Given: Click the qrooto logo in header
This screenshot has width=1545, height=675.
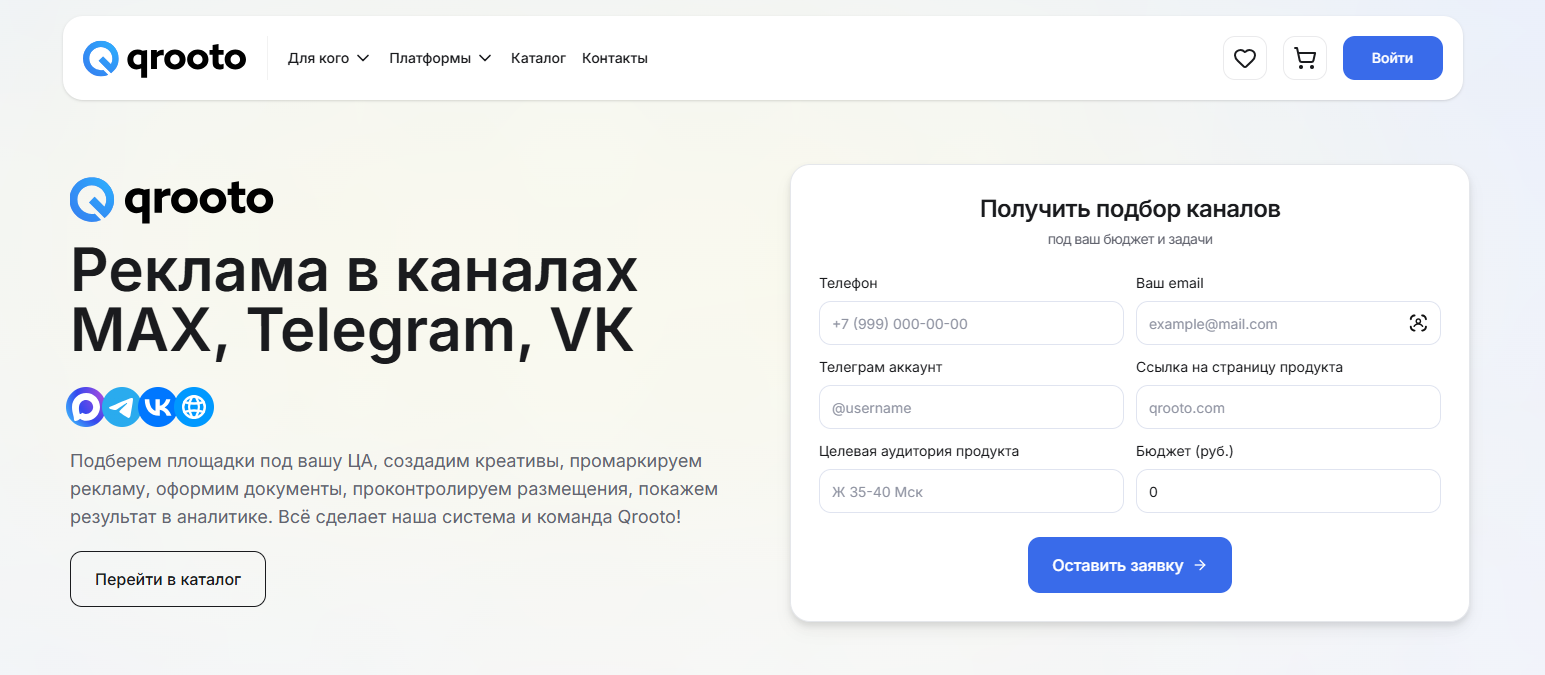Looking at the screenshot, I should pyautogui.click(x=164, y=58).
